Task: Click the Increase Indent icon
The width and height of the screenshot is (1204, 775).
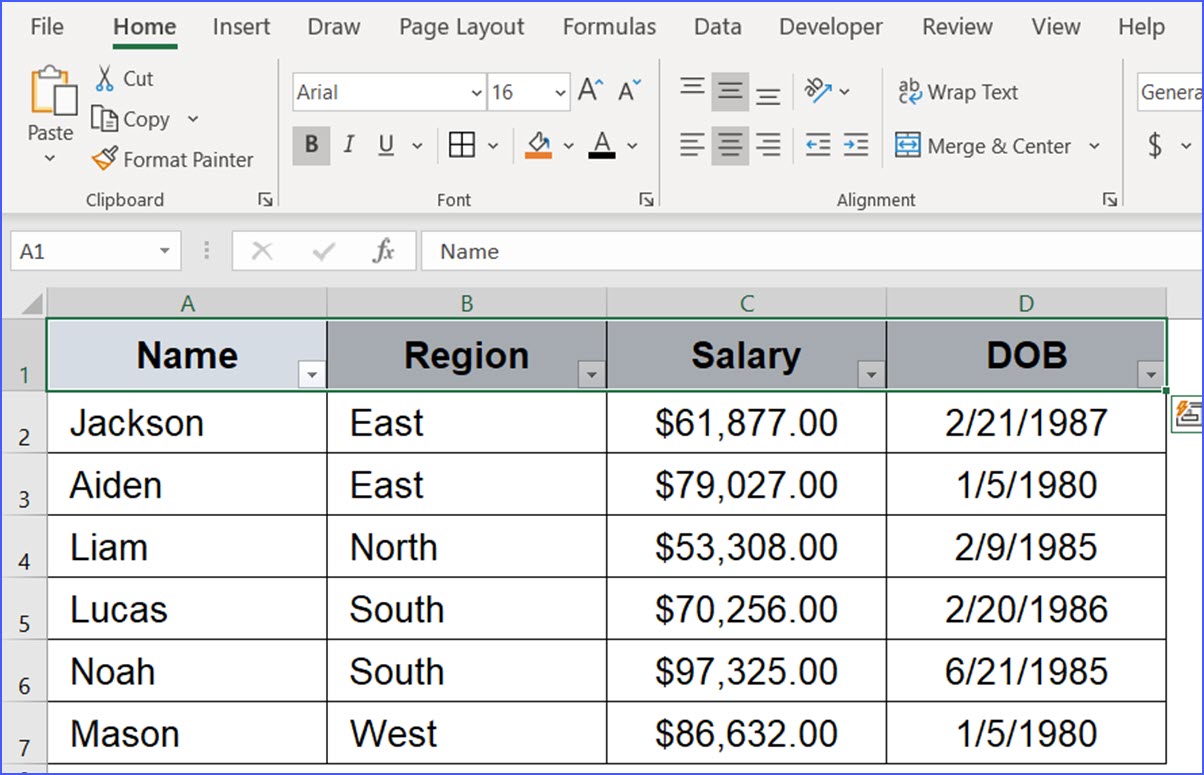Action: point(856,146)
